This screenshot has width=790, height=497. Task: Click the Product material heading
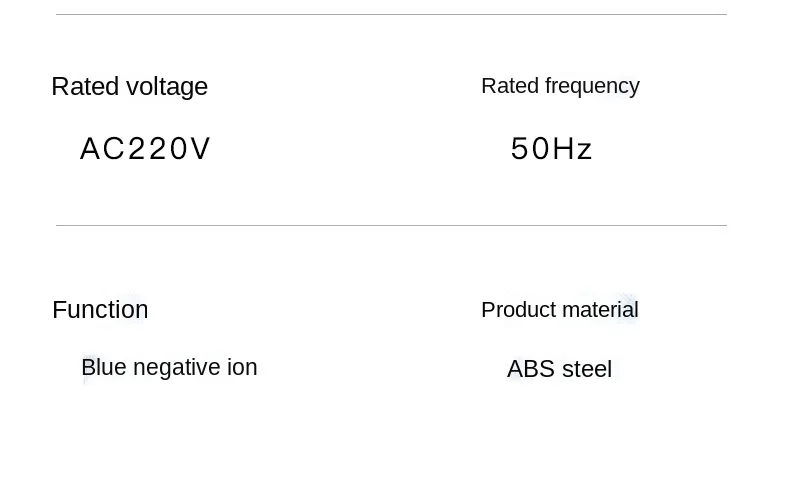559,310
